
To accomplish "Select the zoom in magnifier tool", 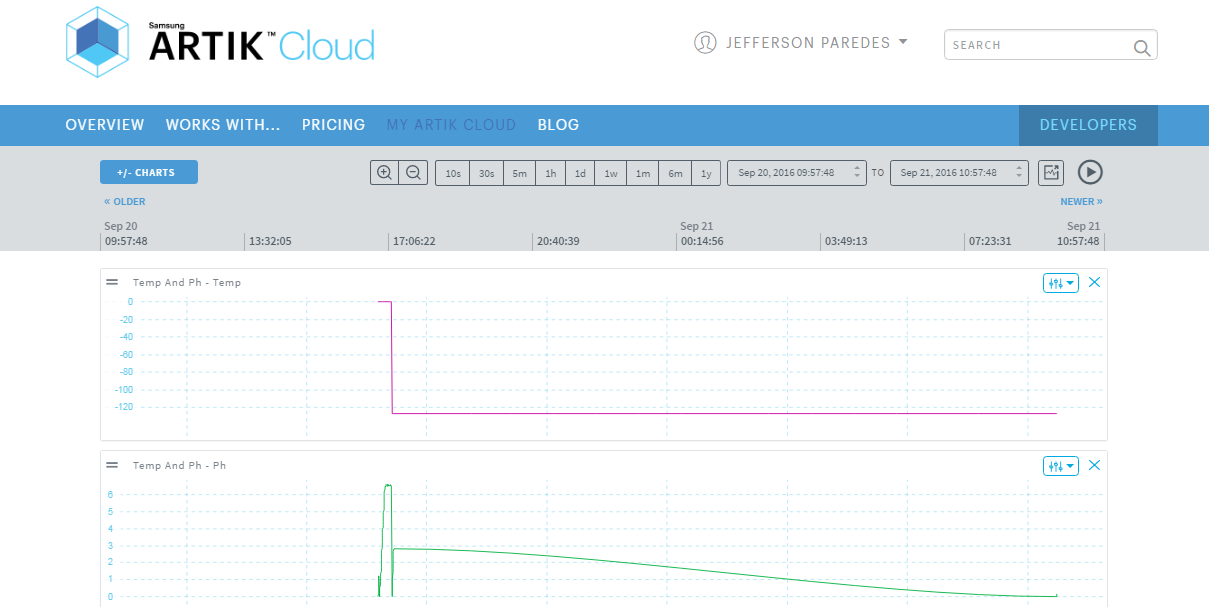I will pyautogui.click(x=384, y=172).
